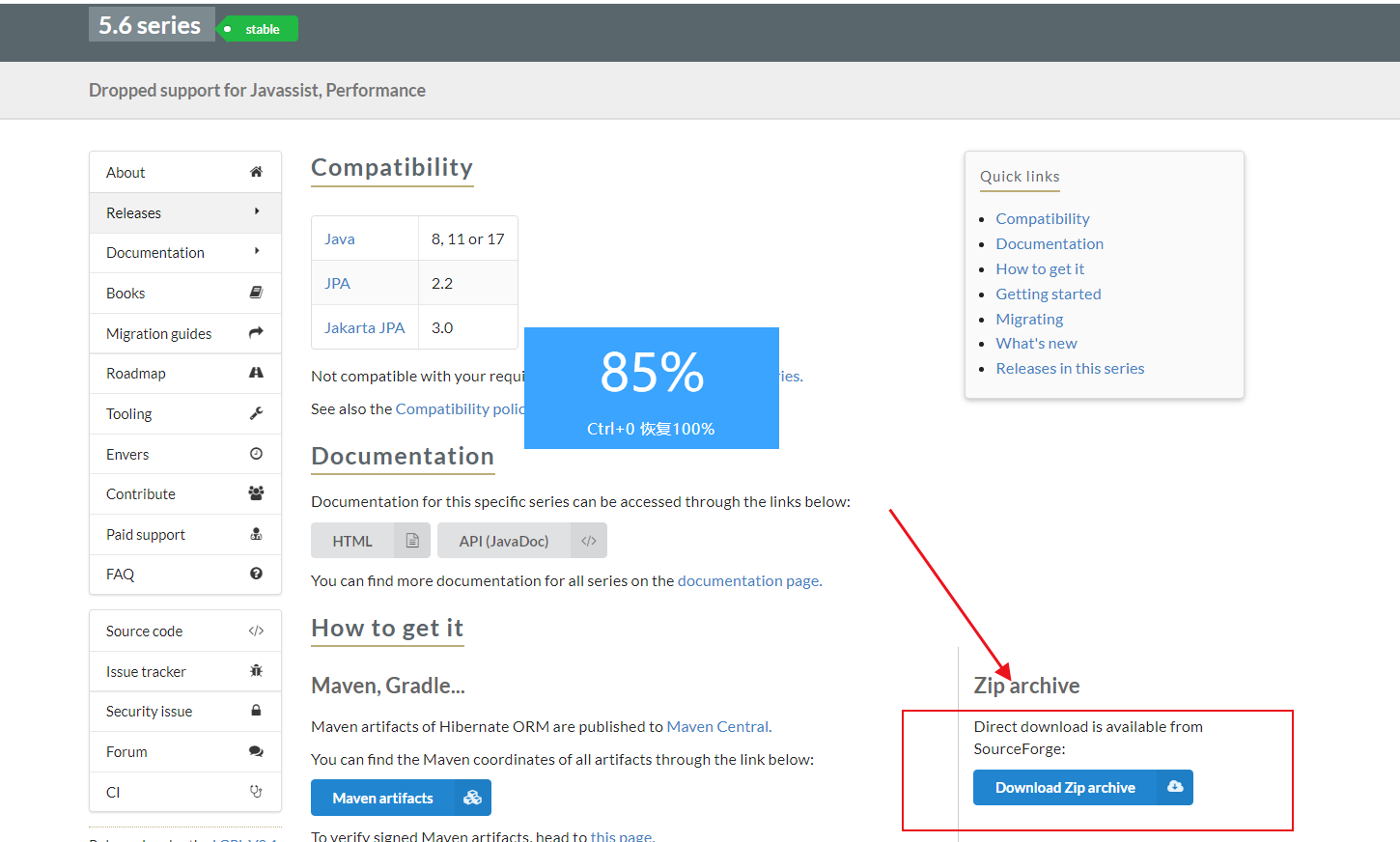Follow the JPA link in compatibility table

[337, 283]
